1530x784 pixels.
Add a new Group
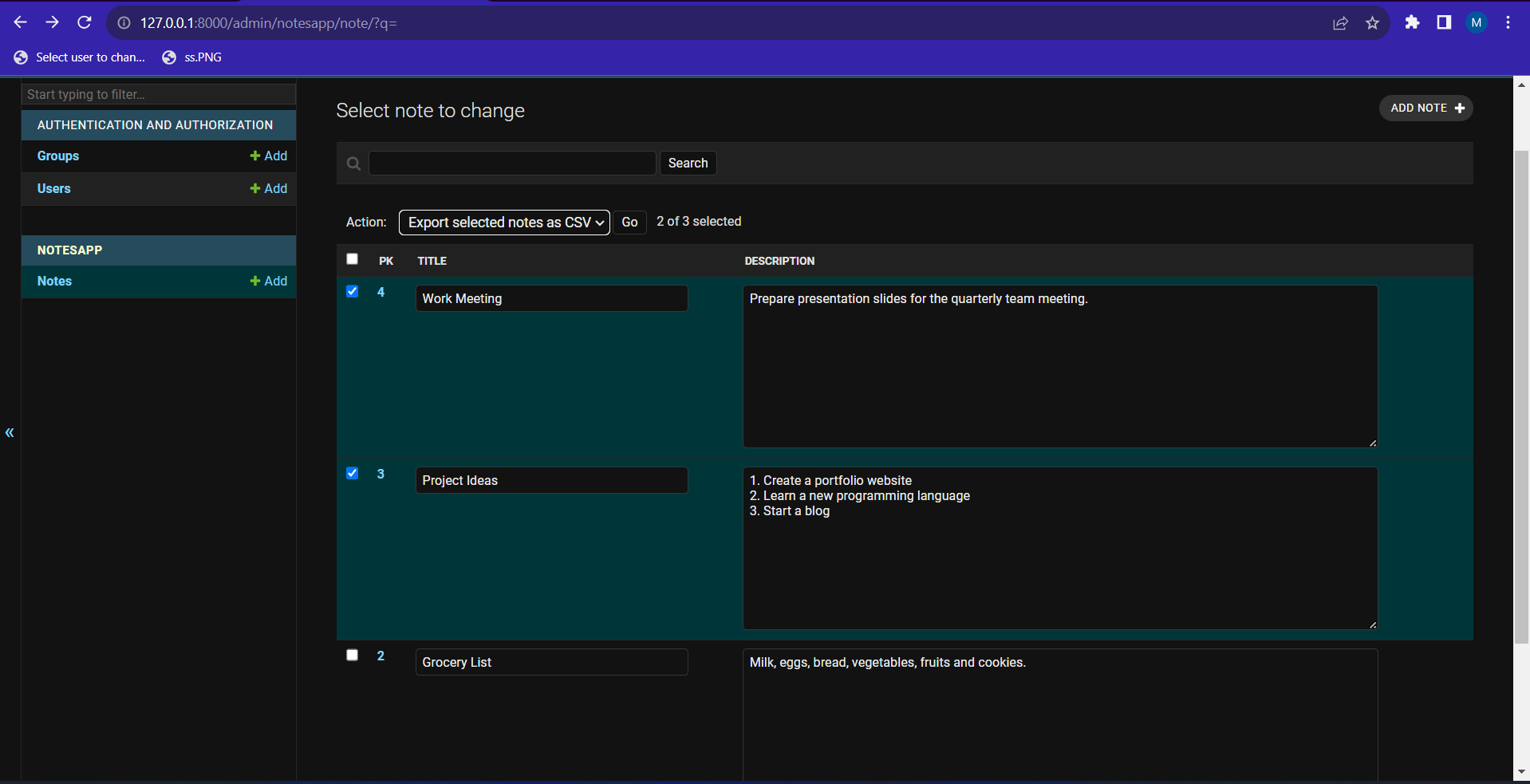[x=269, y=156]
